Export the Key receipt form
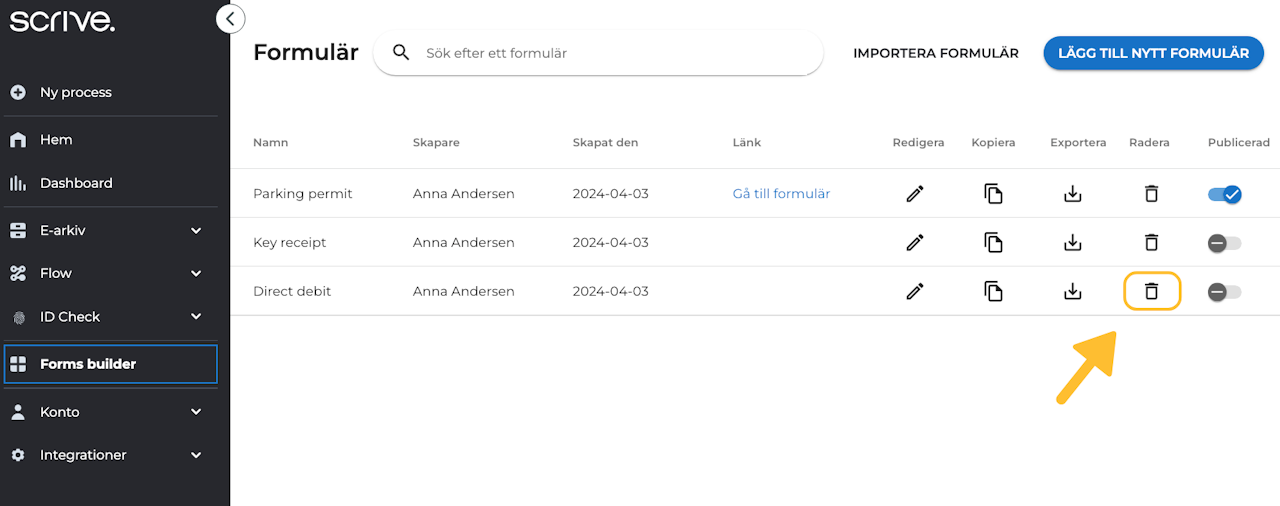The width and height of the screenshot is (1280, 506). click(x=1073, y=242)
